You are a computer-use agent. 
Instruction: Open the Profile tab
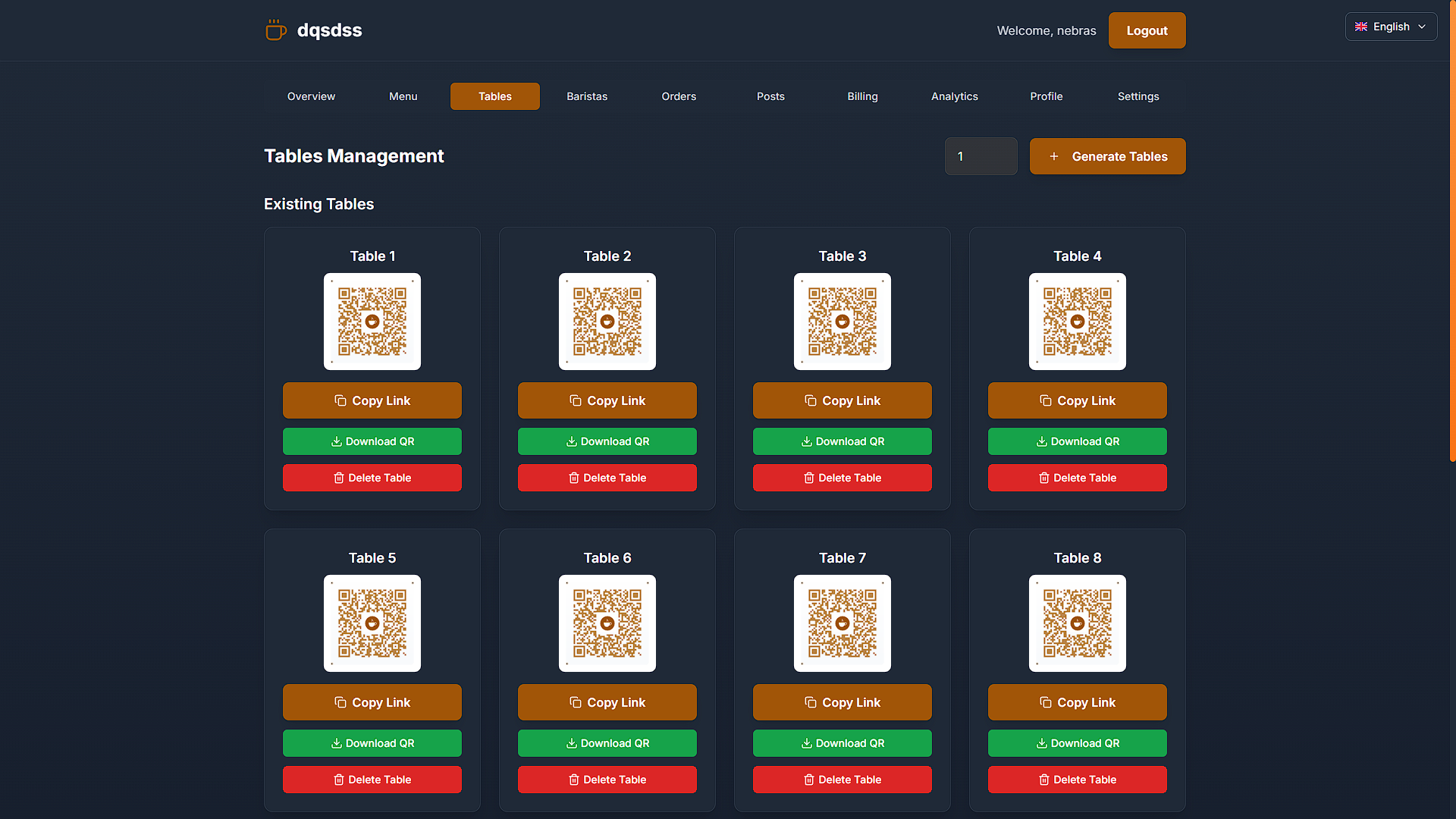coord(1046,96)
